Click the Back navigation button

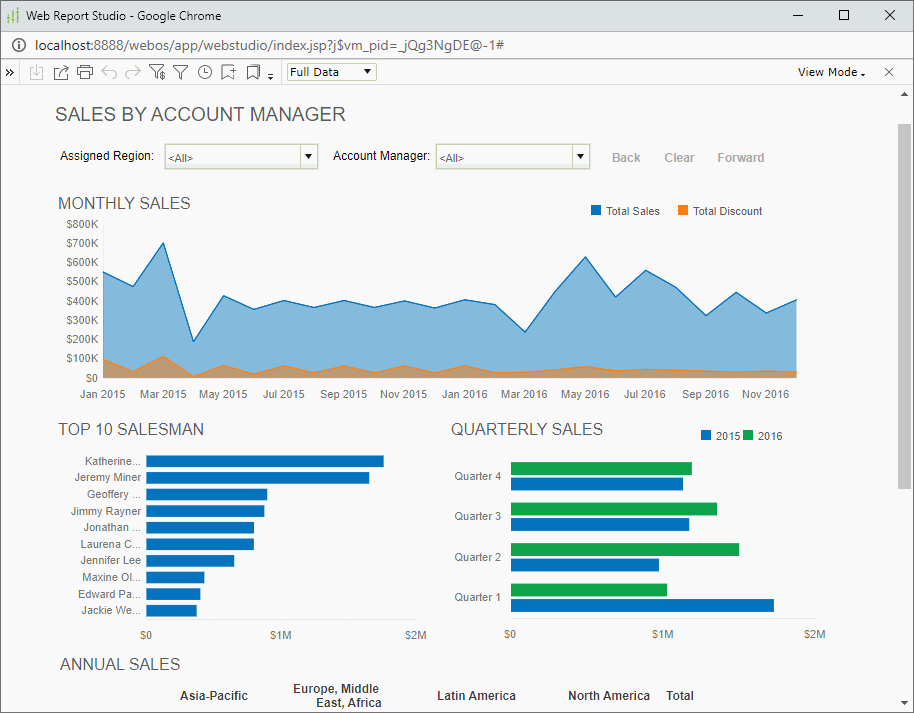pos(625,157)
